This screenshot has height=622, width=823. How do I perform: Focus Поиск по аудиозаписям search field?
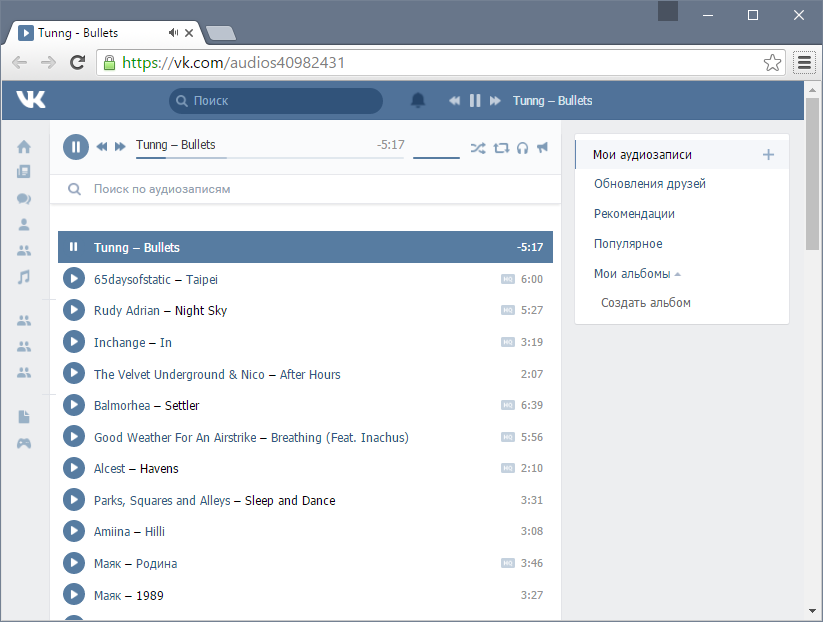click(x=305, y=189)
